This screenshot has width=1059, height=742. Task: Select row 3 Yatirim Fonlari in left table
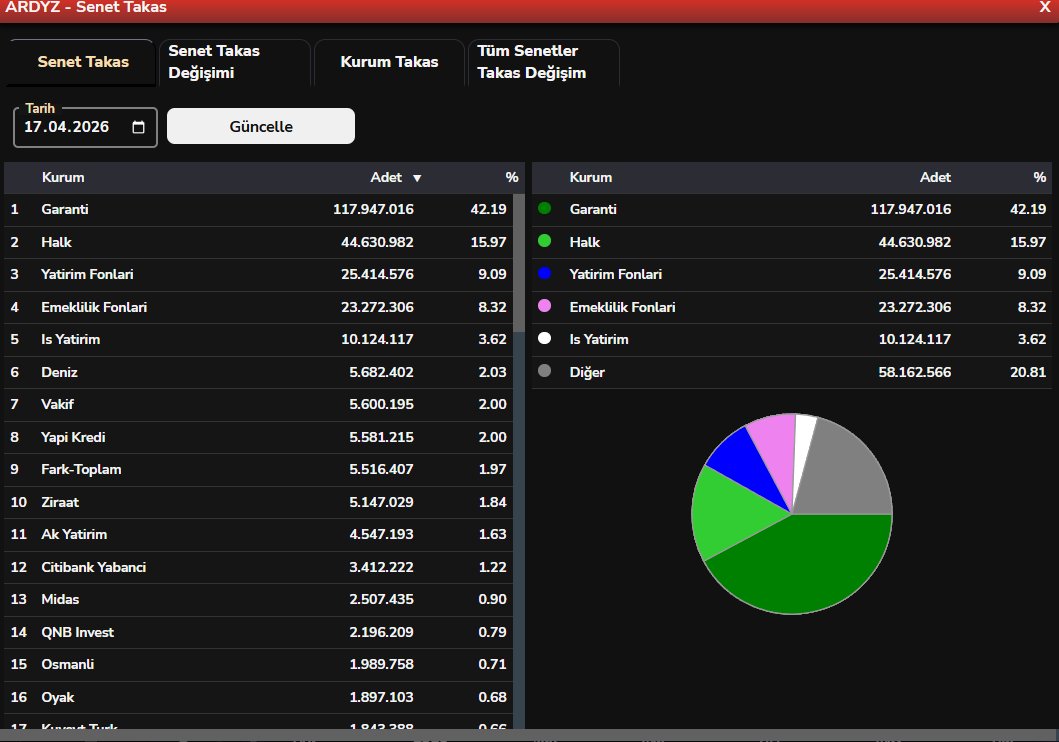(x=258, y=274)
